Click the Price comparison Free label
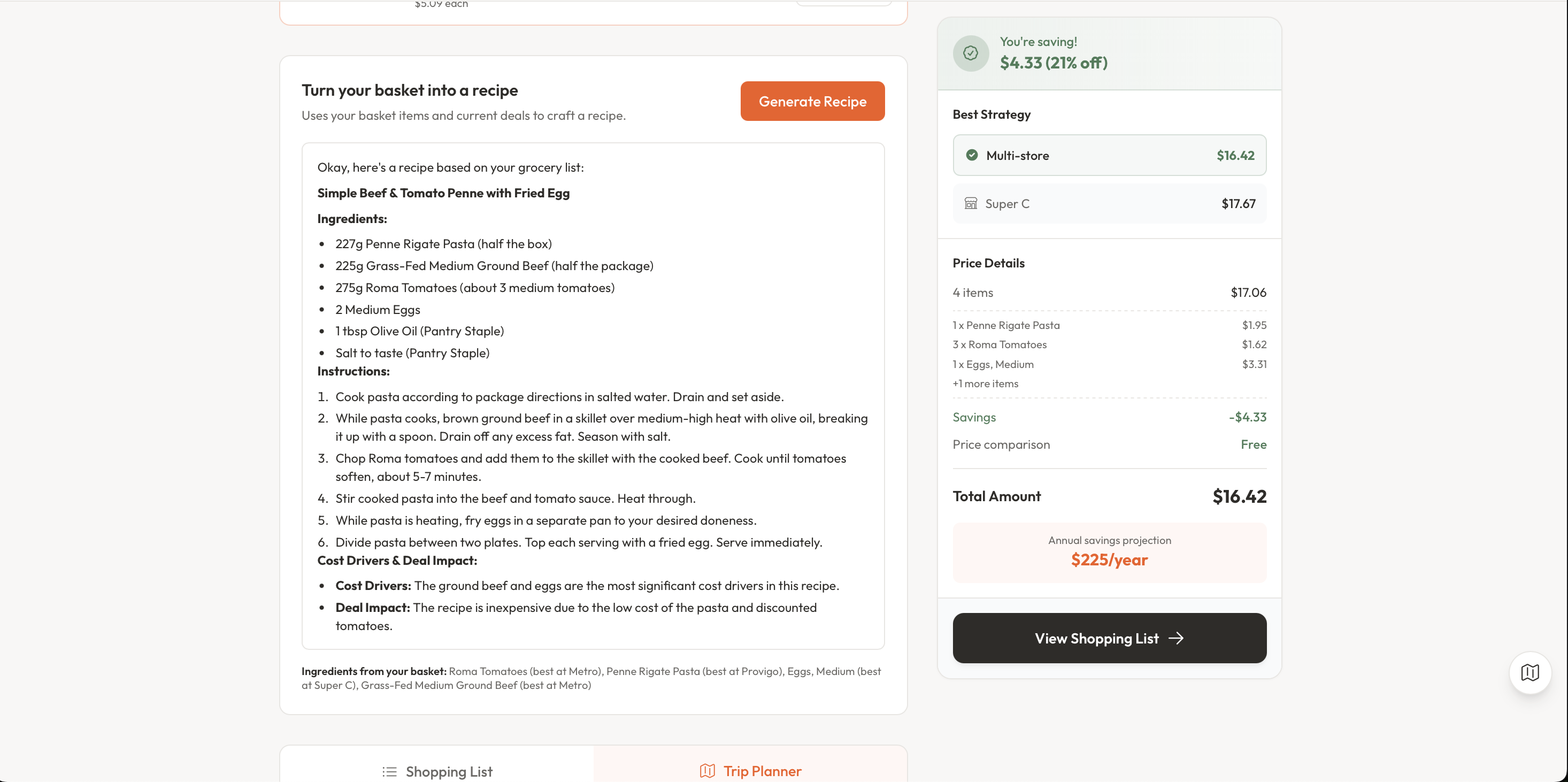 (x=1254, y=444)
